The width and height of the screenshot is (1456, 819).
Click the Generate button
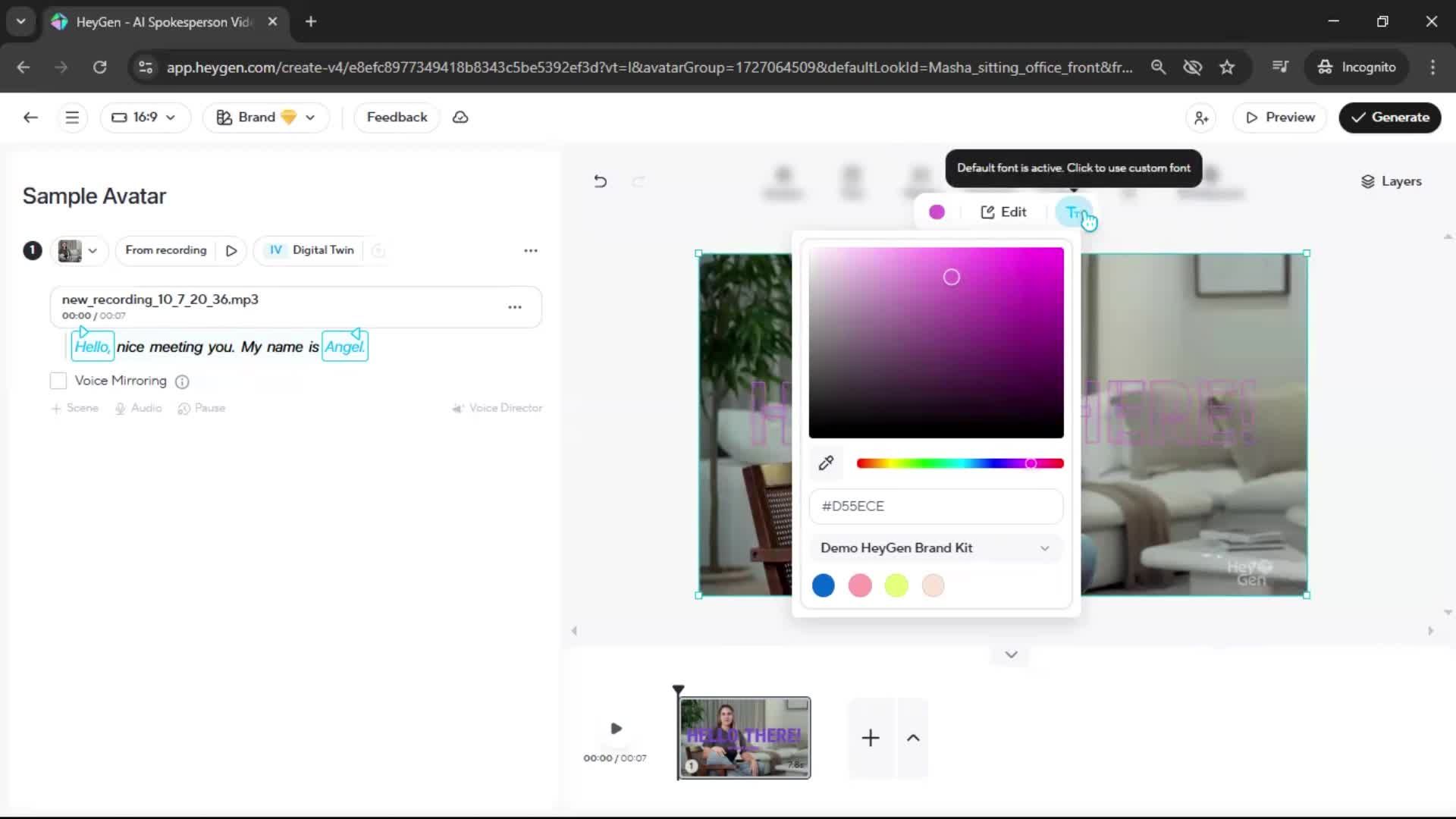pos(1389,118)
